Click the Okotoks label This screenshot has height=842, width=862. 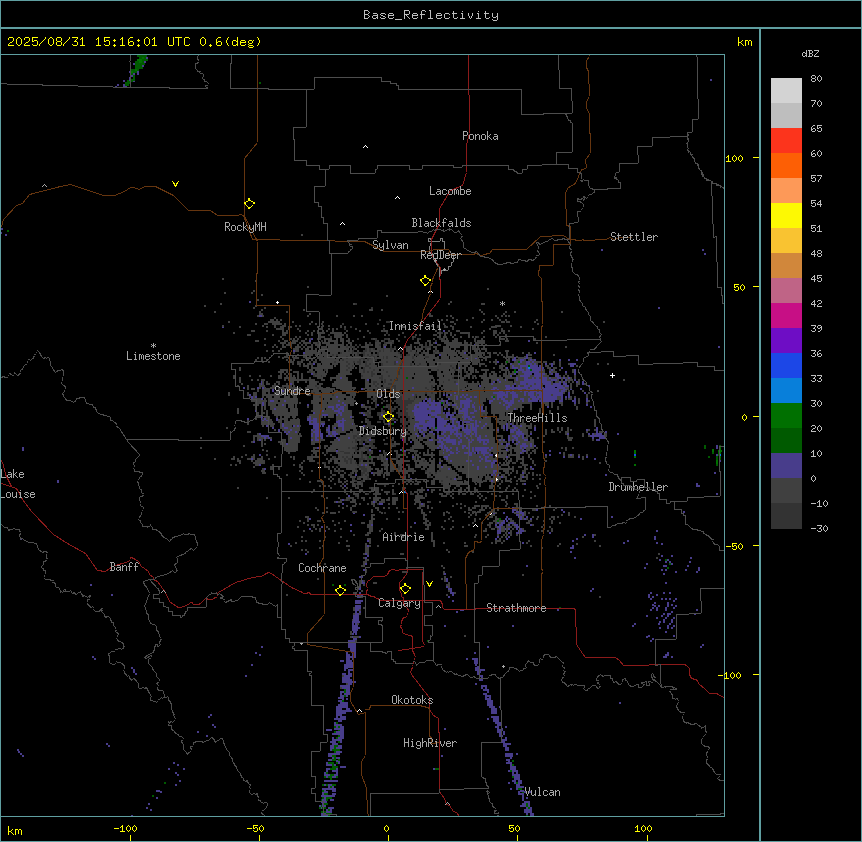point(412,700)
